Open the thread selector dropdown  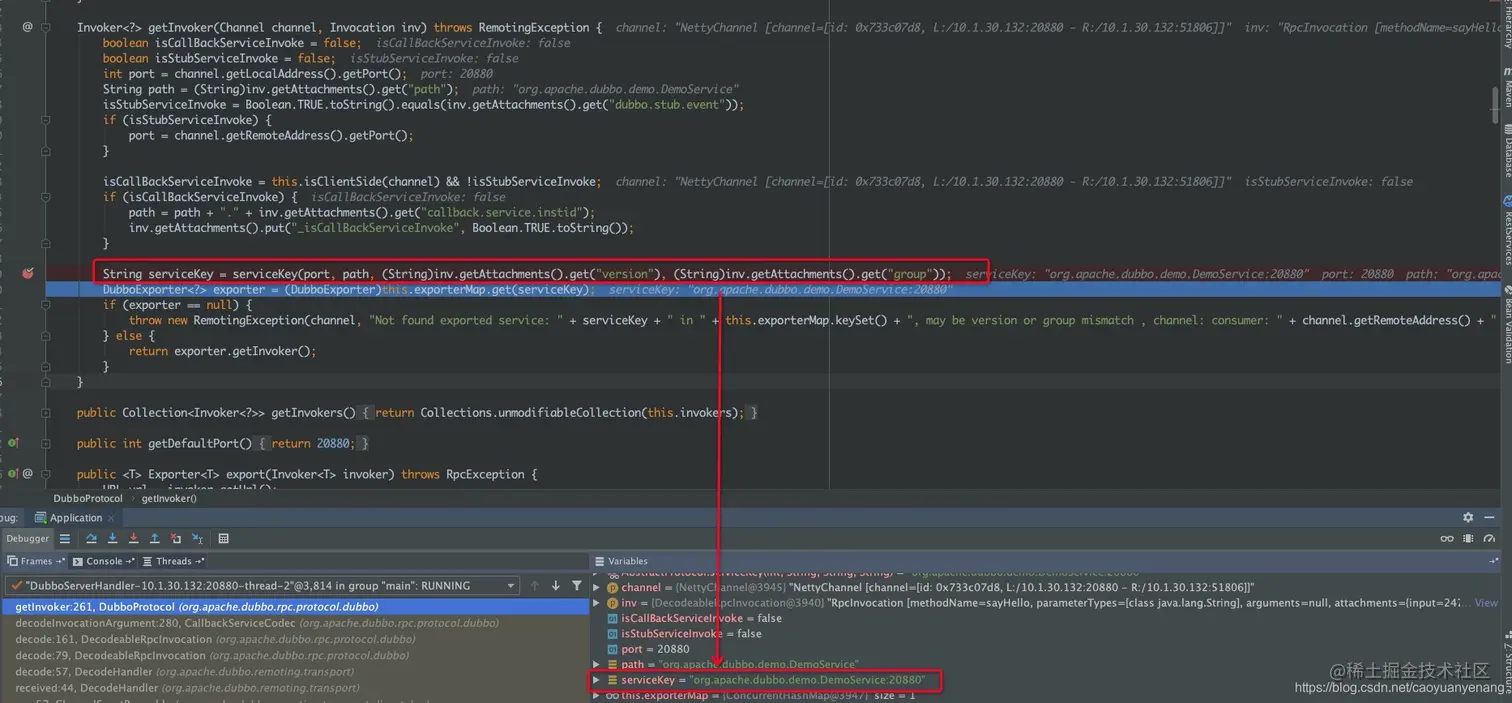coord(261,585)
